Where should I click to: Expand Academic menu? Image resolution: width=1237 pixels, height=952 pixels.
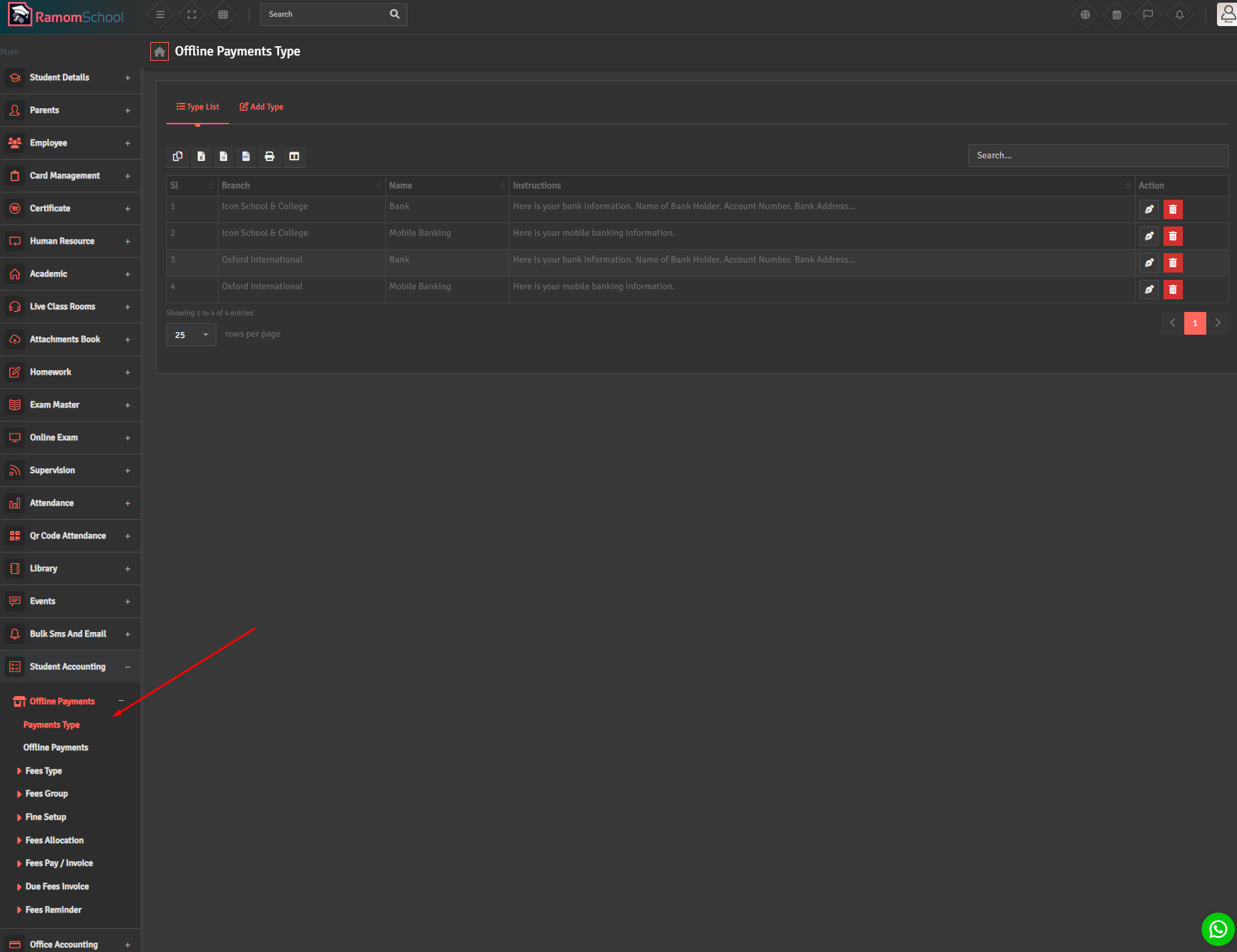pos(70,274)
